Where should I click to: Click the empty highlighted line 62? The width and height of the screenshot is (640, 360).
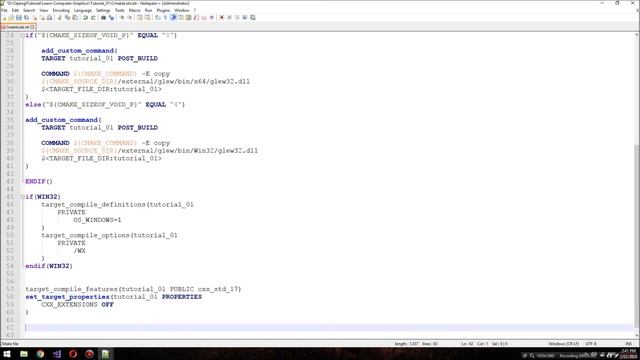tap(328, 327)
